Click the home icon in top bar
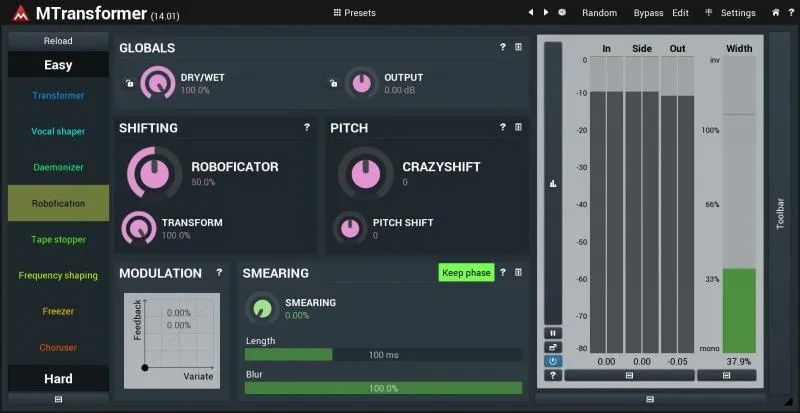This screenshot has height=413, width=800. [776, 12]
